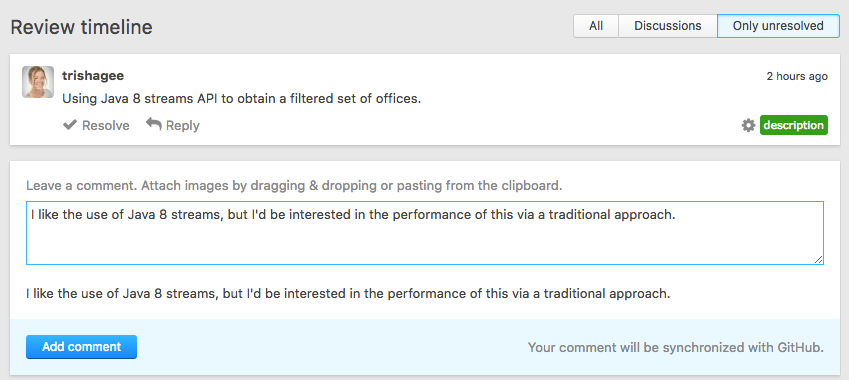849x380 pixels.
Task: Click the green description tag
Action: coord(794,125)
